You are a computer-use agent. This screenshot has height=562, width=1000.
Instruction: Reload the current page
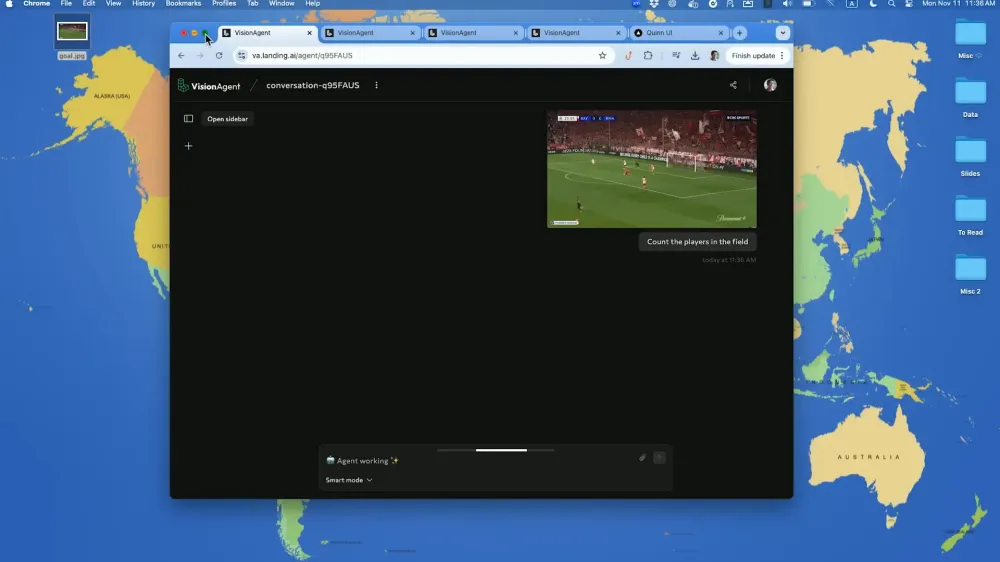pos(219,55)
